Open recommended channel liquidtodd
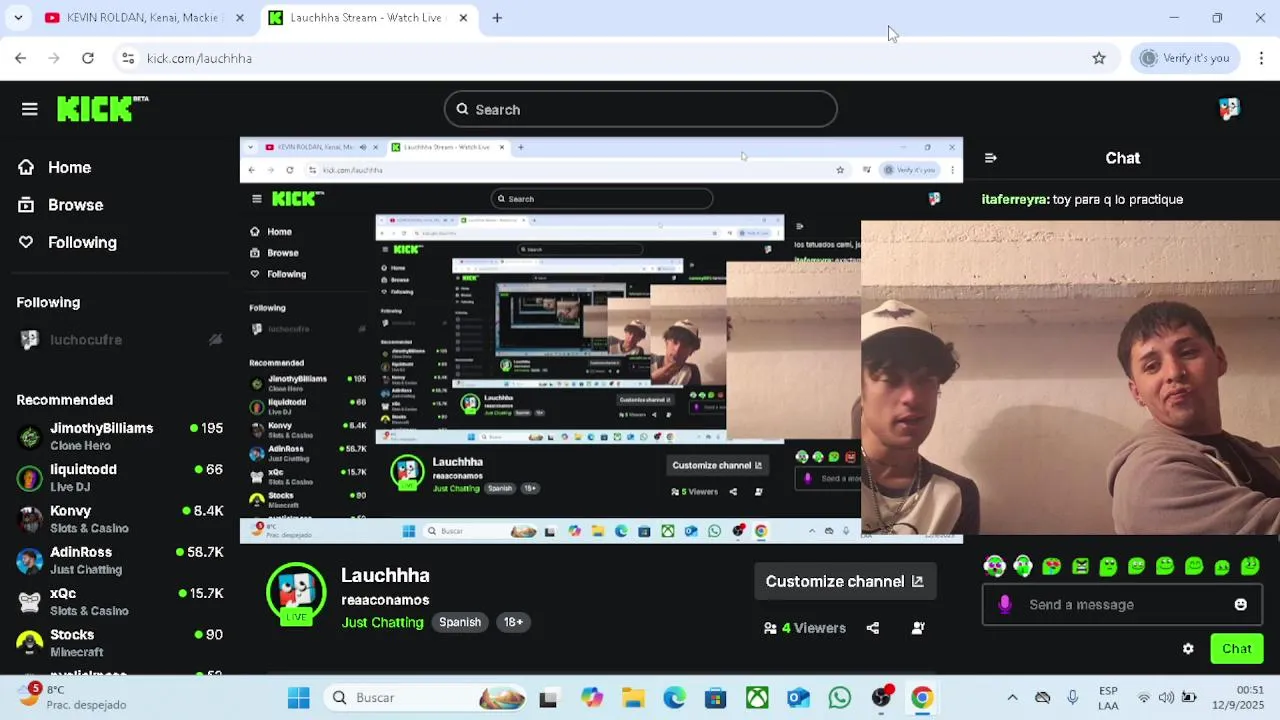The width and height of the screenshot is (1280, 720). point(120,478)
